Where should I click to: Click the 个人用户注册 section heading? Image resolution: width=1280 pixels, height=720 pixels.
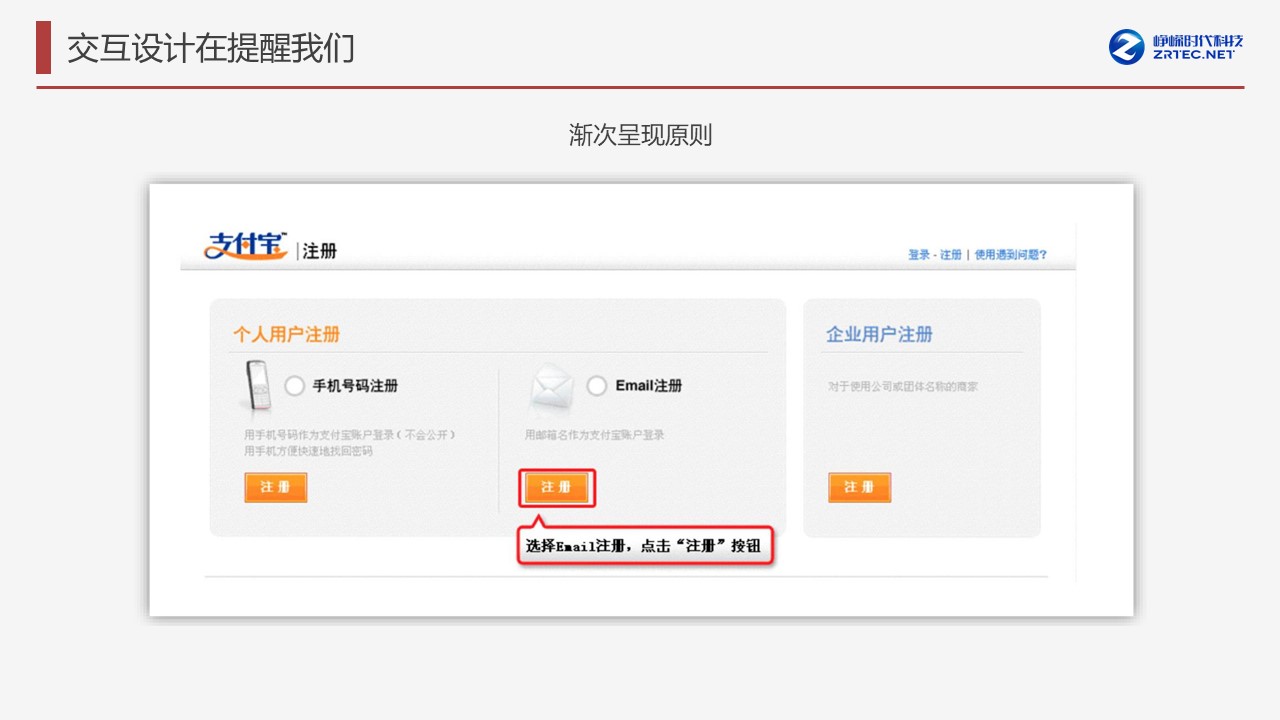coord(287,334)
